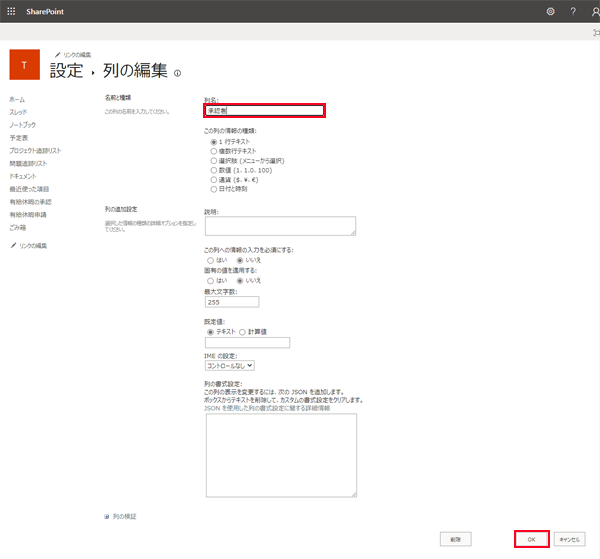Image resolution: width=600 pixels, height=559 pixels.
Task: Open 最近使った項目 in left navigation
Action: tap(29, 189)
